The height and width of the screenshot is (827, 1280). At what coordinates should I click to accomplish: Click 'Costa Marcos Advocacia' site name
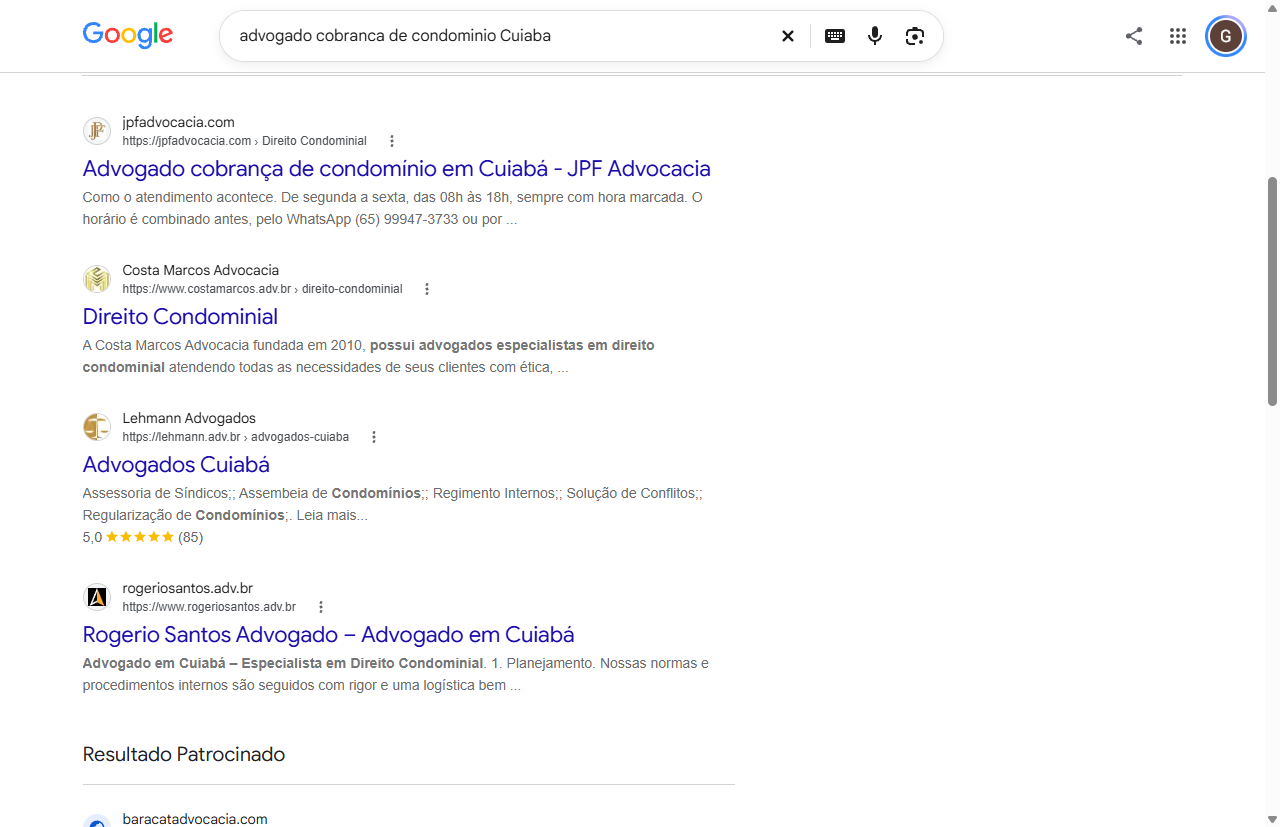[x=201, y=270]
